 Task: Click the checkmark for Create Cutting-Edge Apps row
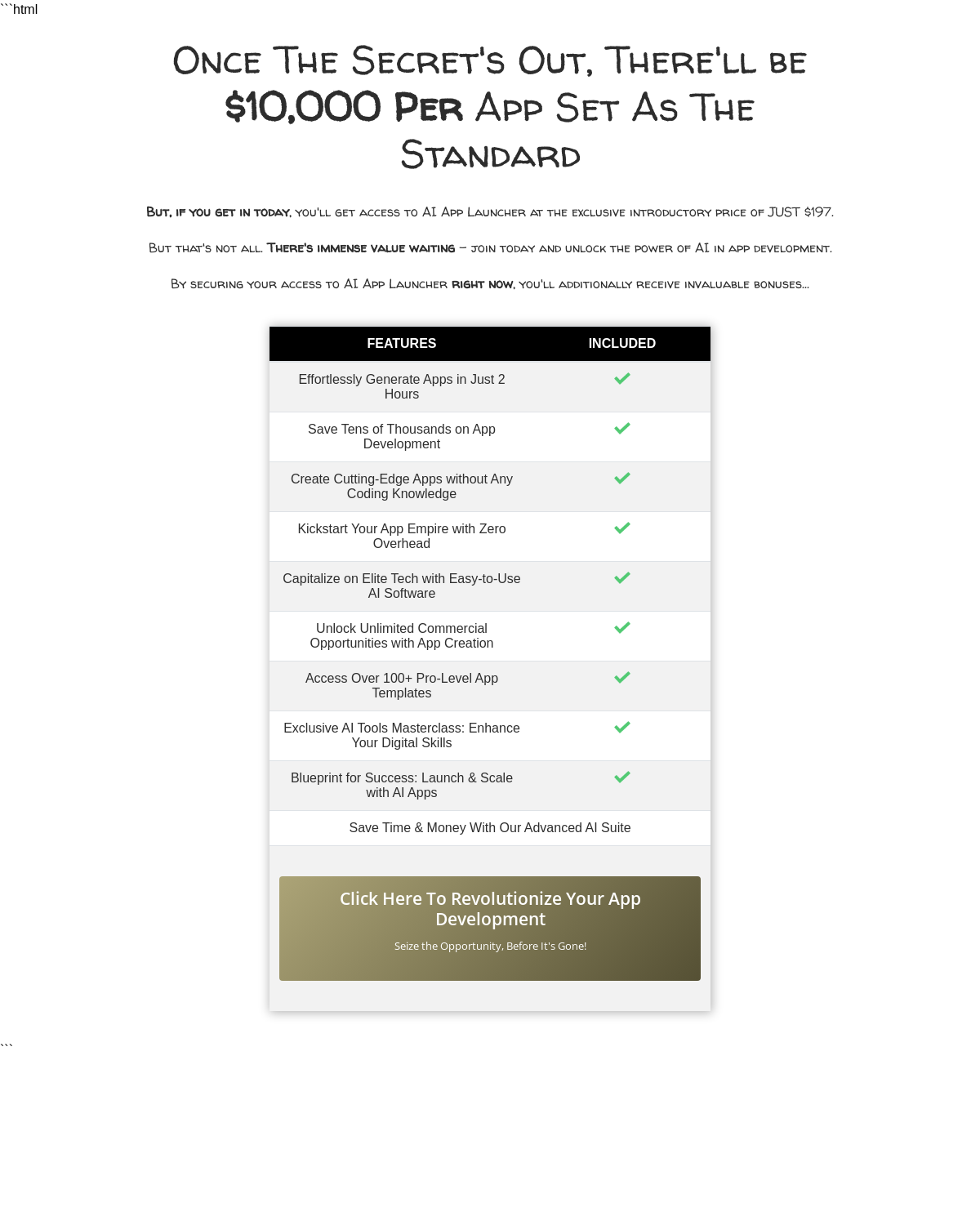click(622, 479)
